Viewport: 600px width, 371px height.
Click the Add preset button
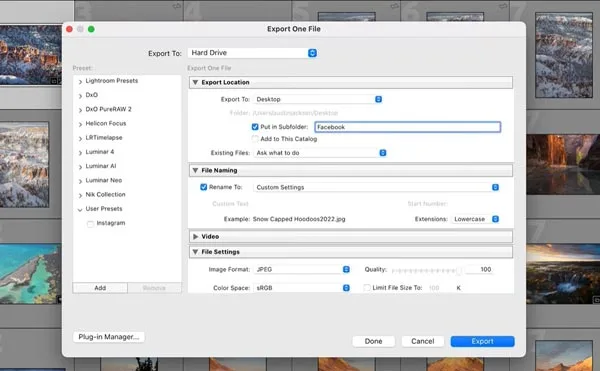click(x=100, y=288)
